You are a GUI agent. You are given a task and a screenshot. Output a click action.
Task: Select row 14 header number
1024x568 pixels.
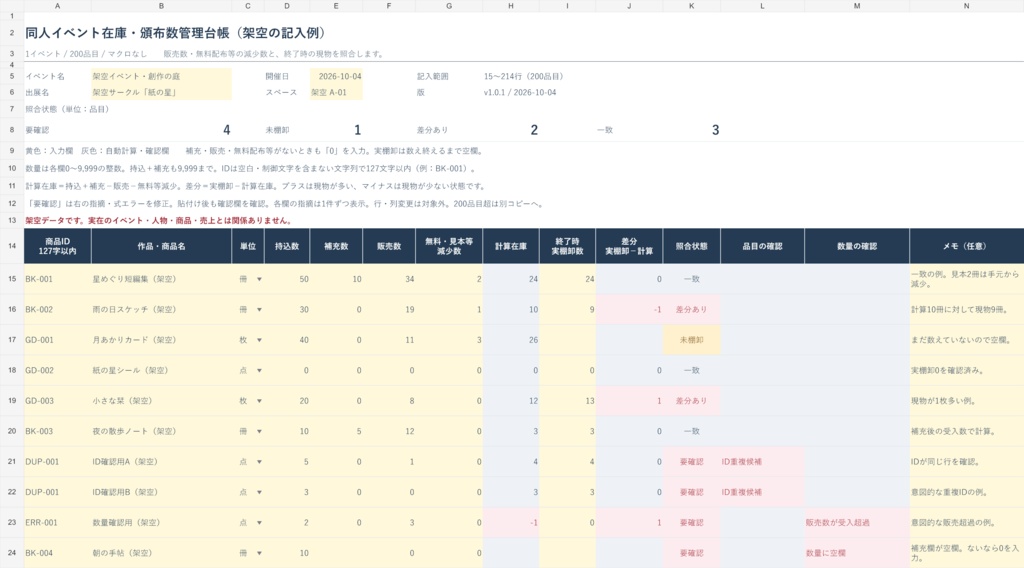pyautogui.click(x=12, y=246)
